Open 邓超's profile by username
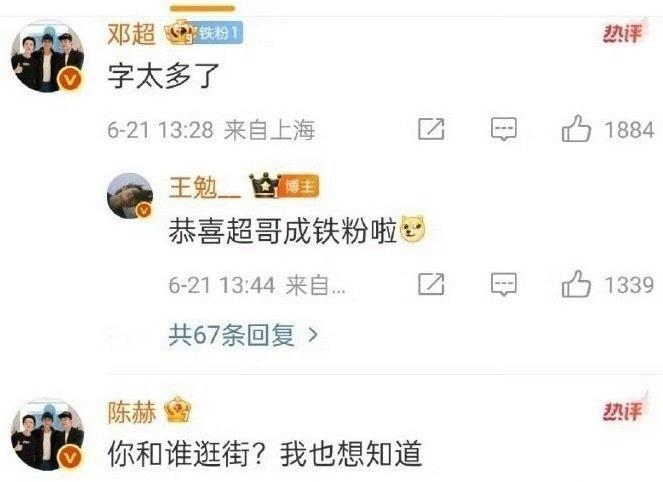663x482 pixels. [132, 34]
